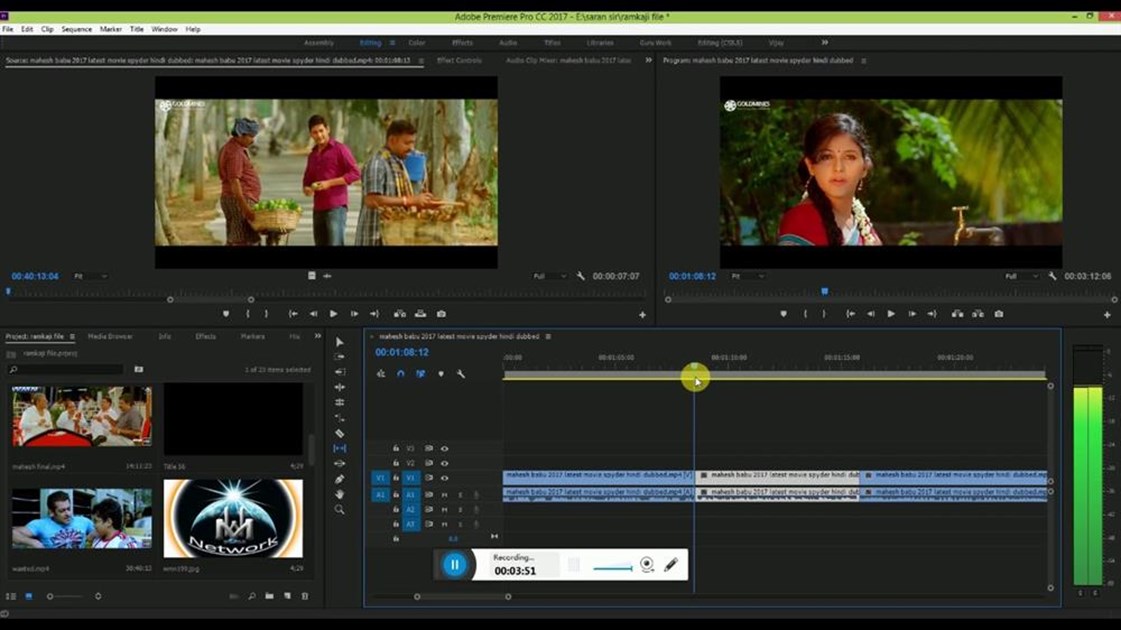
Task: Select the Razor tool
Action: click(340, 433)
